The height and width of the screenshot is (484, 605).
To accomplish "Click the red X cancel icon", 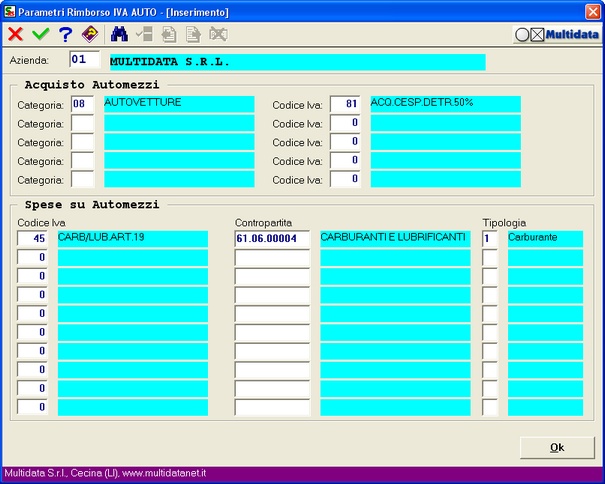I will pos(16,34).
